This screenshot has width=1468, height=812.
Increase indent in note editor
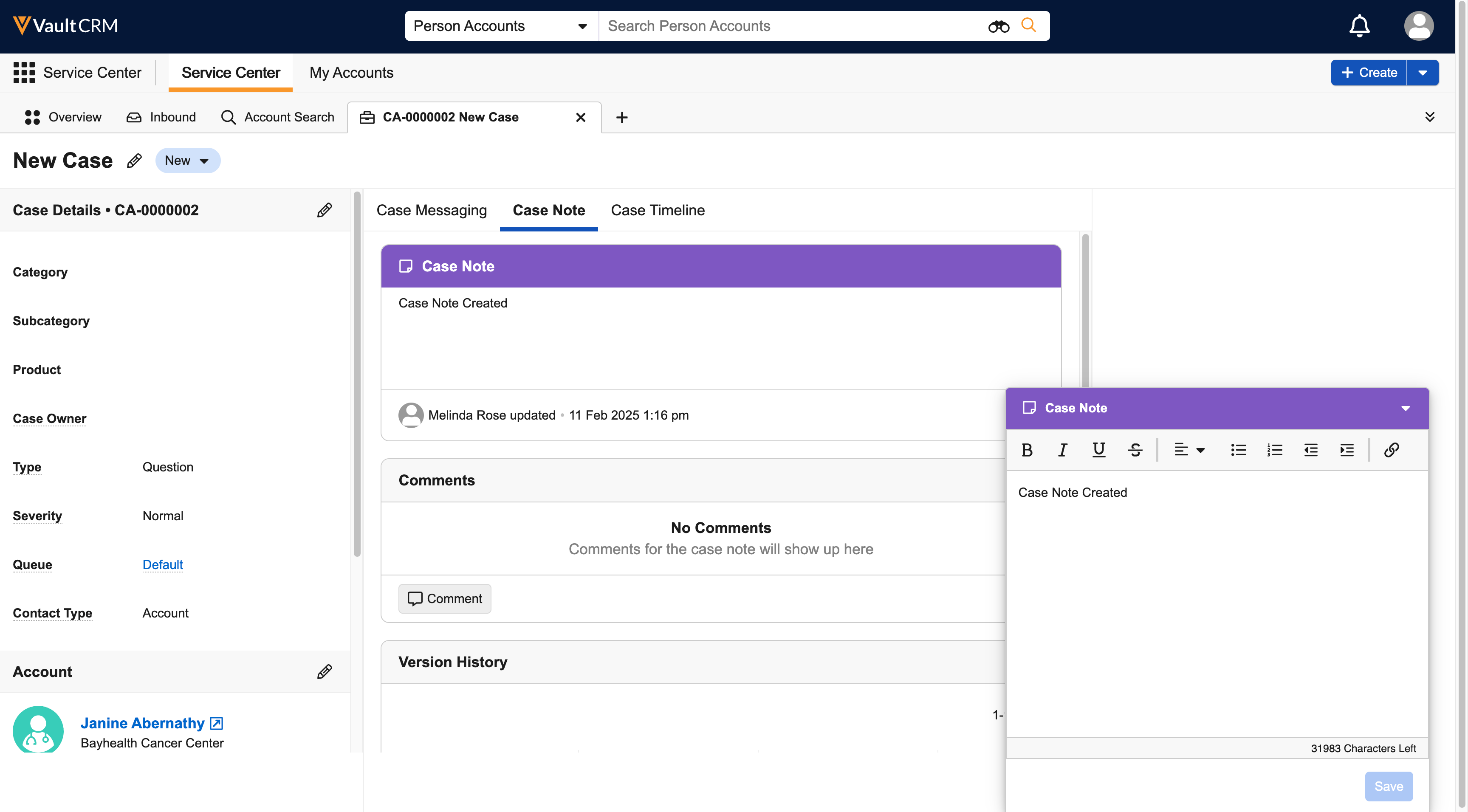point(1347,450)
